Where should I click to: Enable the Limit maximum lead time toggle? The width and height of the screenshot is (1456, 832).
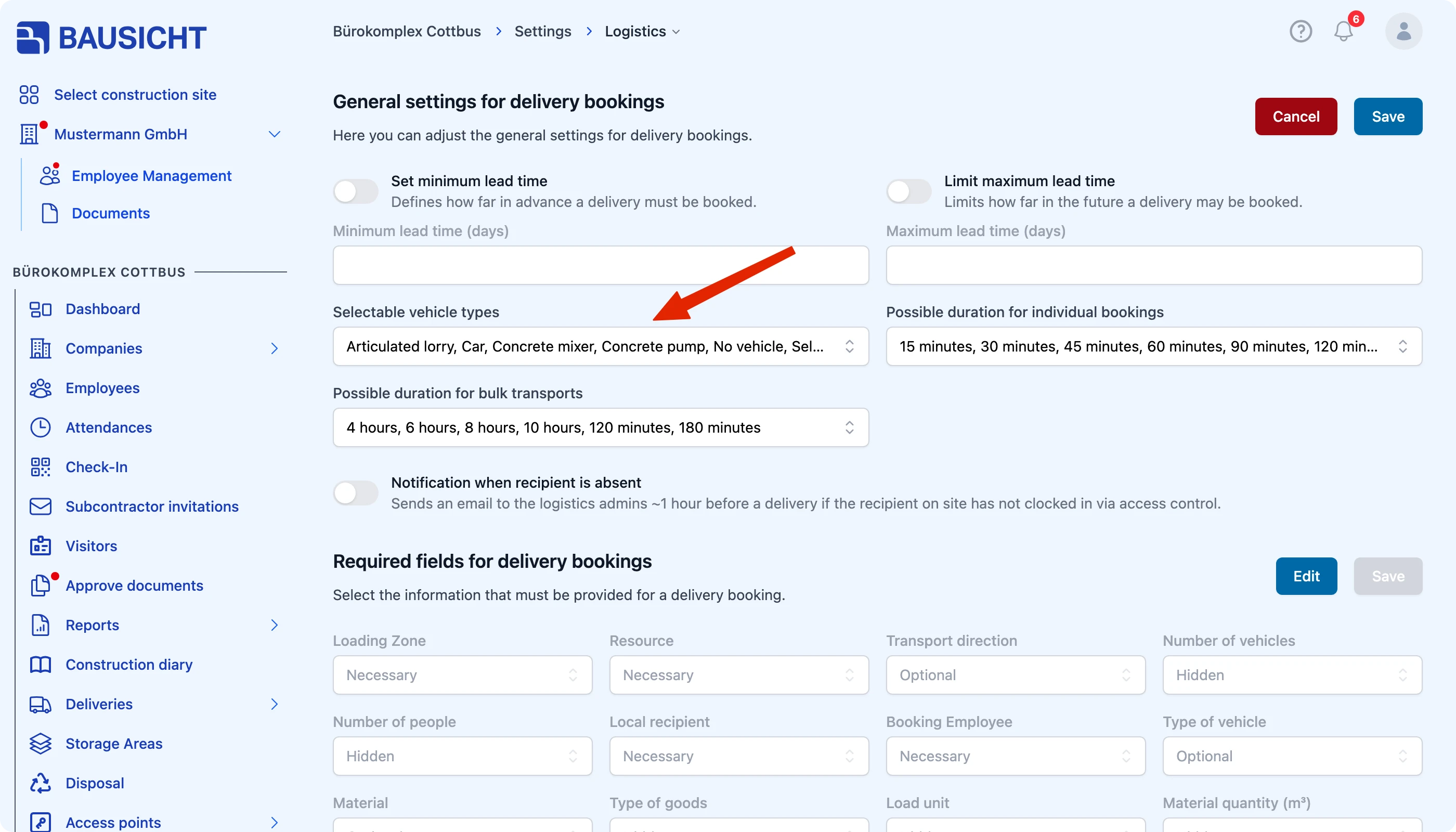[908, 191]
